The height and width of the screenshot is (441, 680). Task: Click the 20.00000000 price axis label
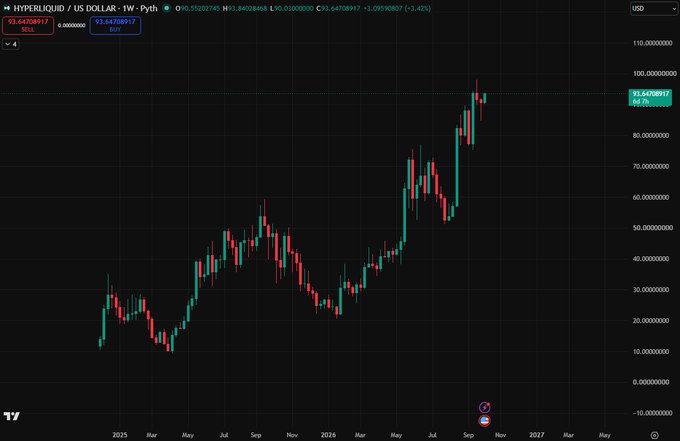[653, 320]
